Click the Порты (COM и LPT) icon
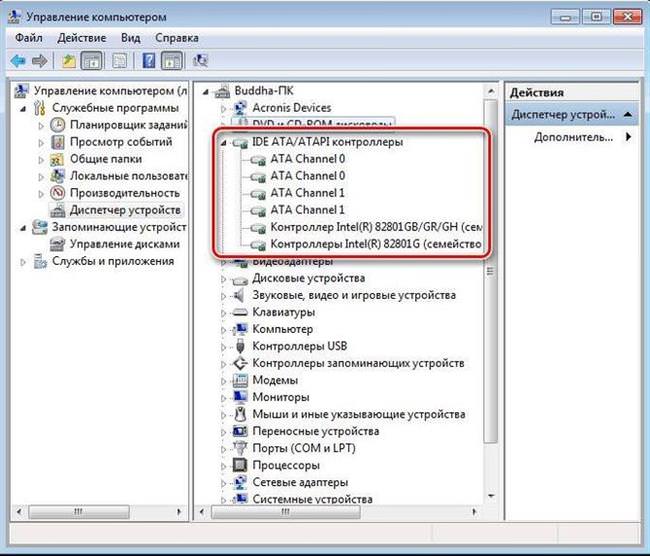Screen dimensions: 650x556 pyautogui.click(x=240, y=448)
